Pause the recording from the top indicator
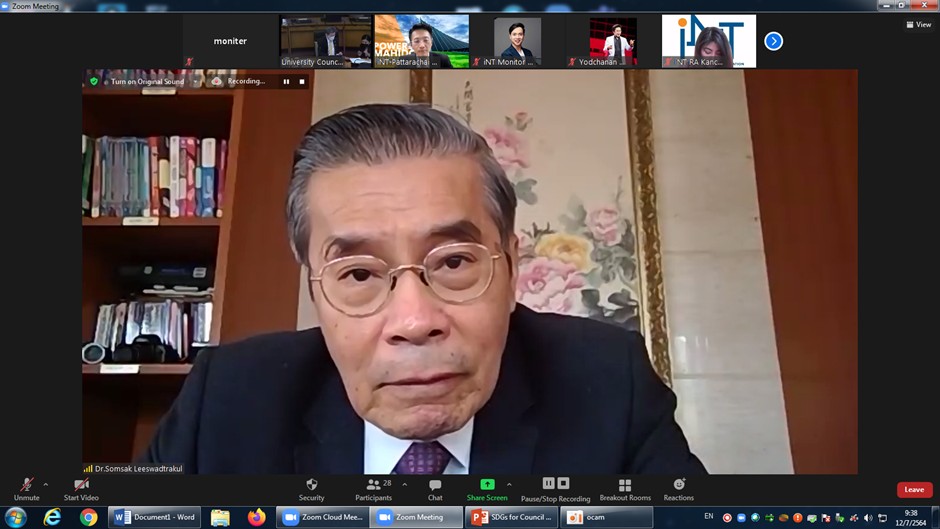This screenshot has height=529, width=940. pos(286,81)
